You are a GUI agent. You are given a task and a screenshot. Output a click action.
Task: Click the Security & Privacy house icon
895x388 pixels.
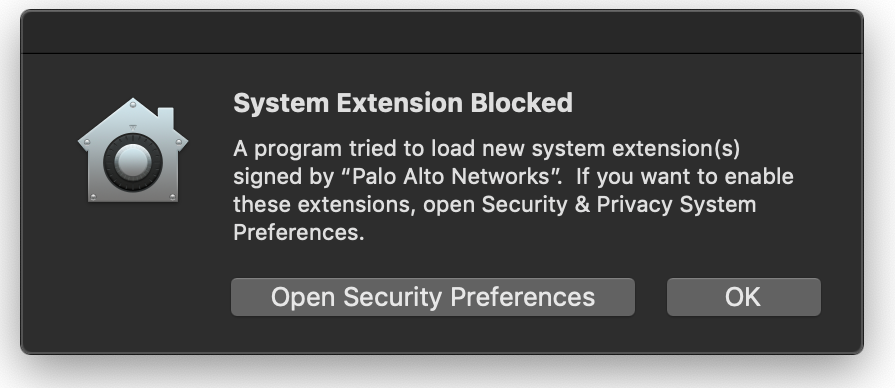click(x=133, y=150)
